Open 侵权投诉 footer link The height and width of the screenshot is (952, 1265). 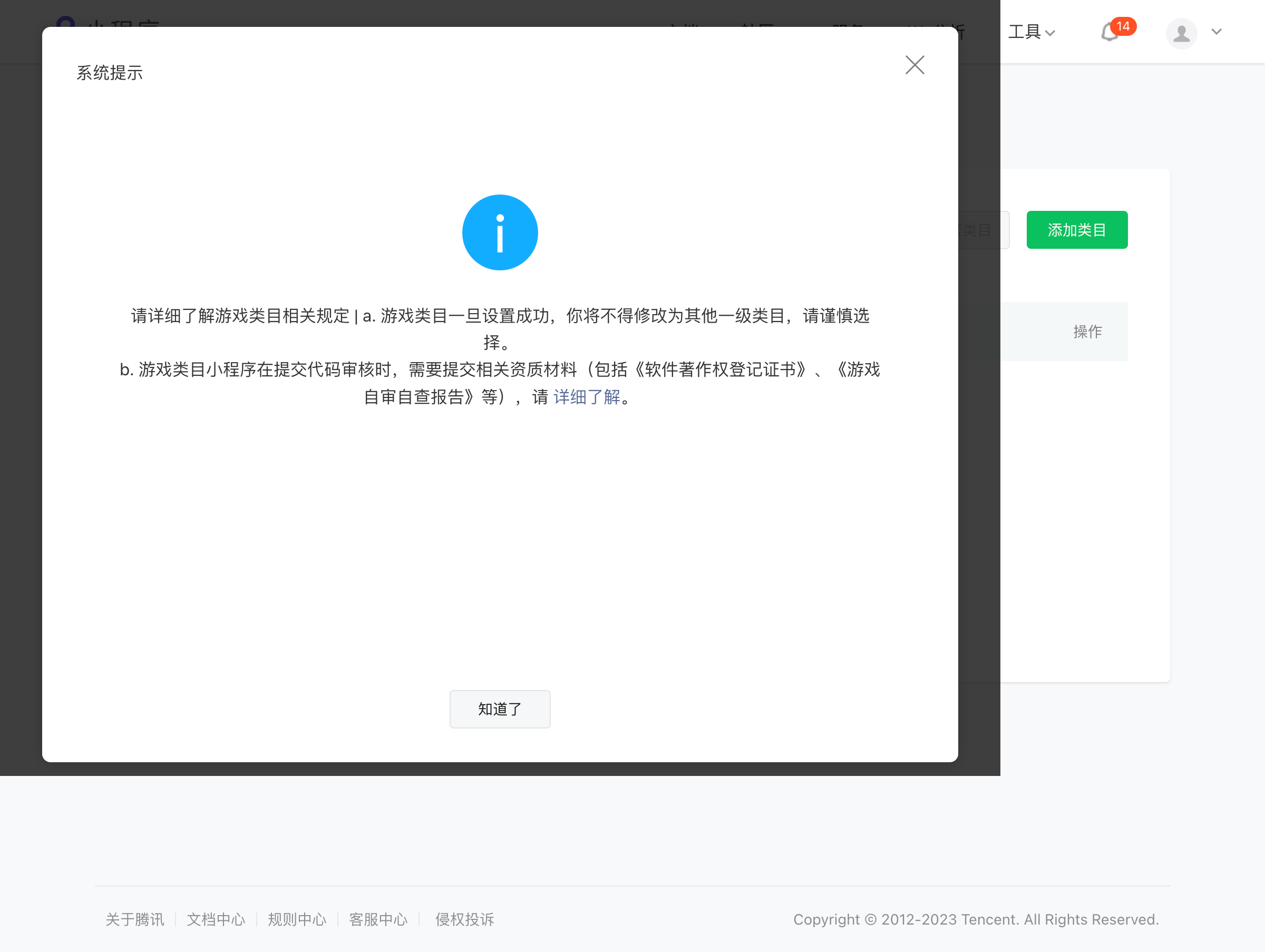point(464,919)
